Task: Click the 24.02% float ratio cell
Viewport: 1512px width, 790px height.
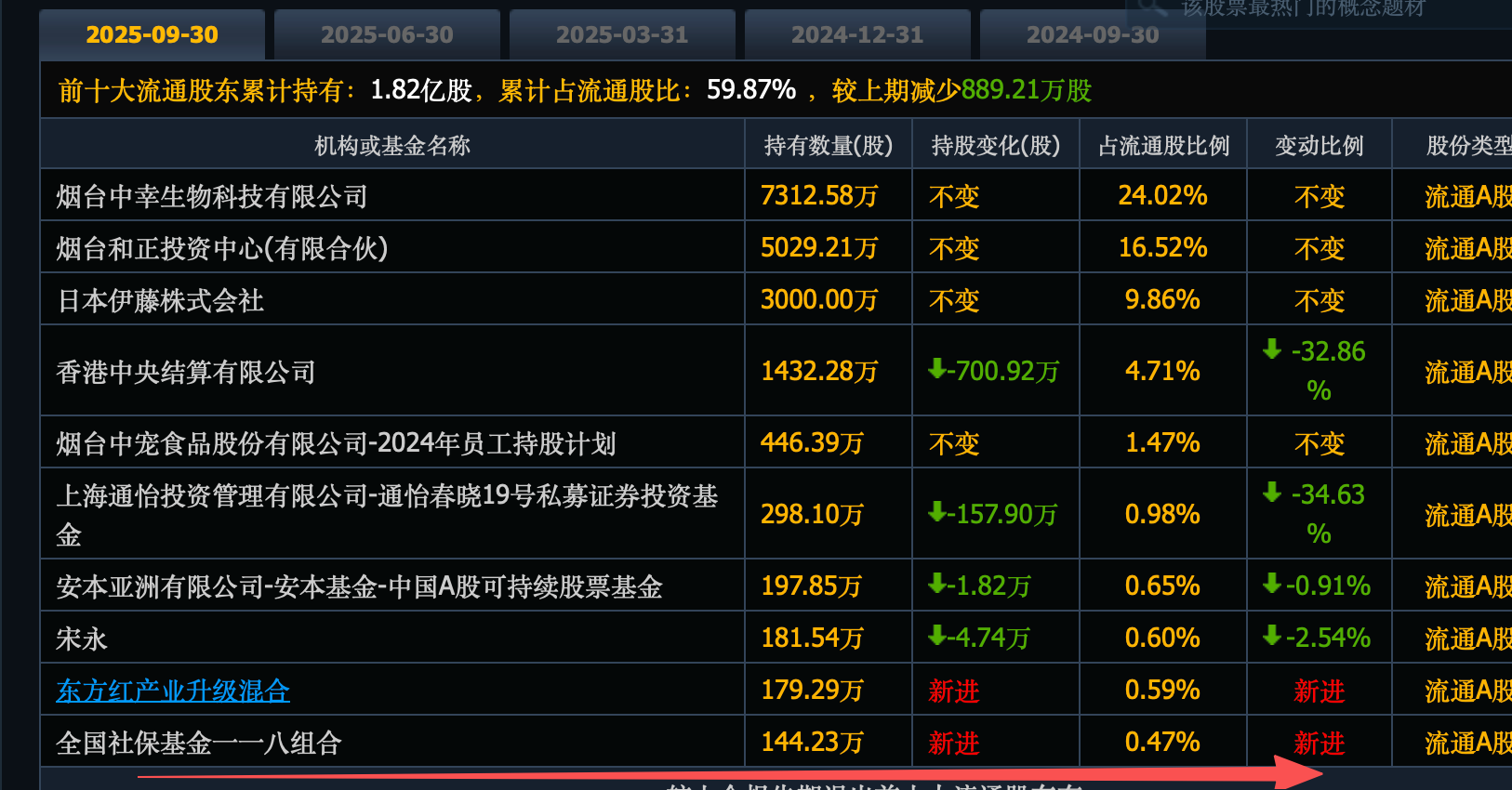Action: click(x=1162, y=195)
